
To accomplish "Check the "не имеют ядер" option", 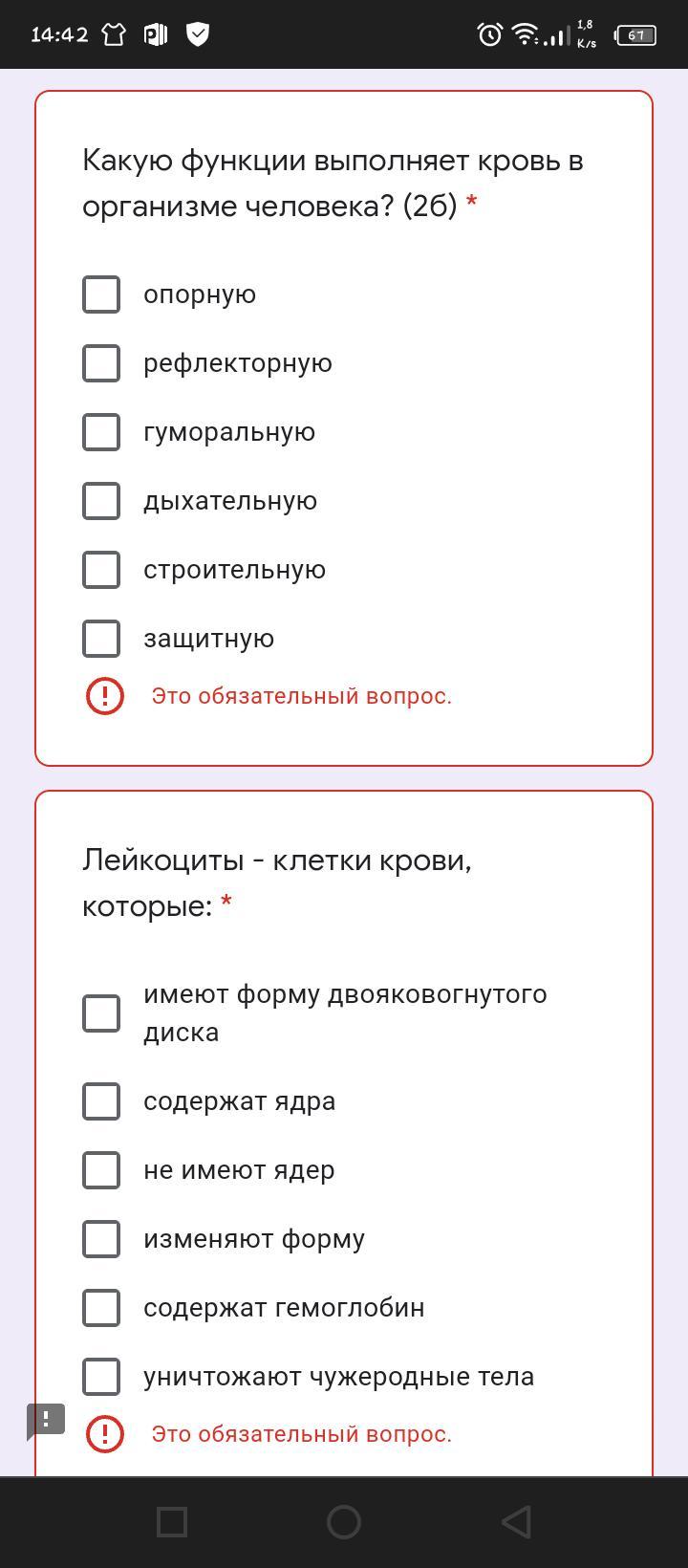I will [x=101, y=1170].
